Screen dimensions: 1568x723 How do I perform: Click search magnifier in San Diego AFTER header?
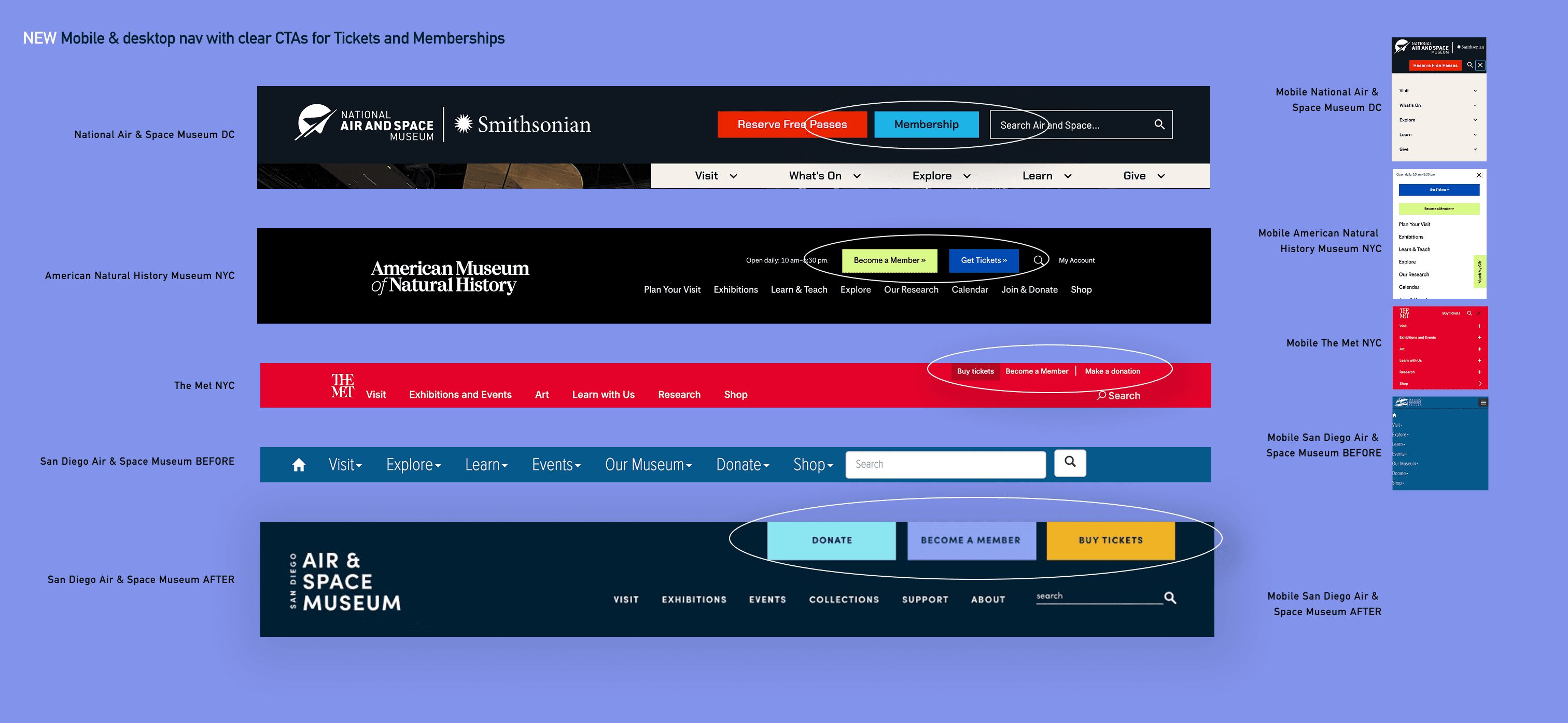[x=1170, y=597]
